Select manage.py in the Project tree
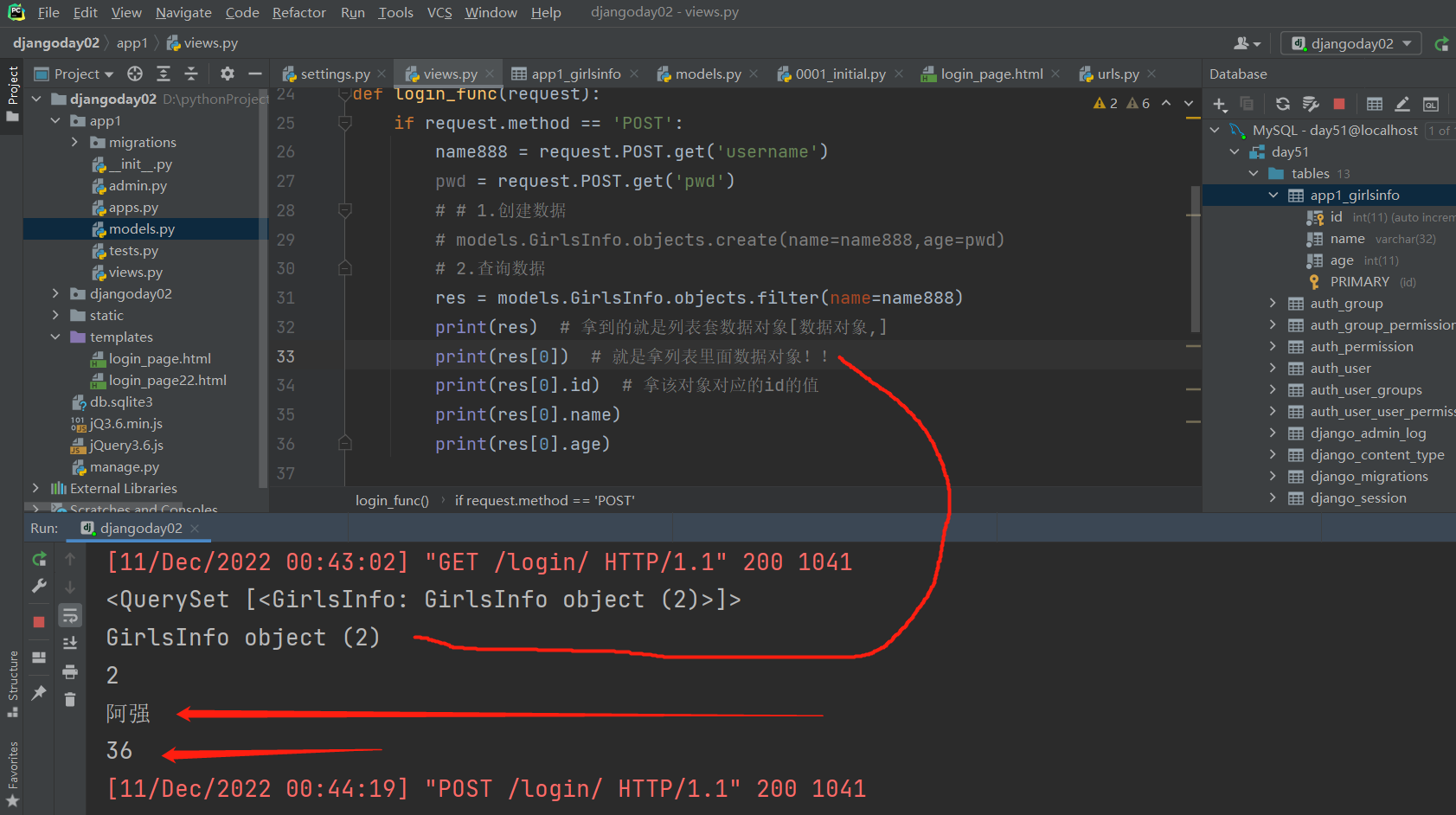The height and width of the screenshot is (815, 1456). pos(124,466)
